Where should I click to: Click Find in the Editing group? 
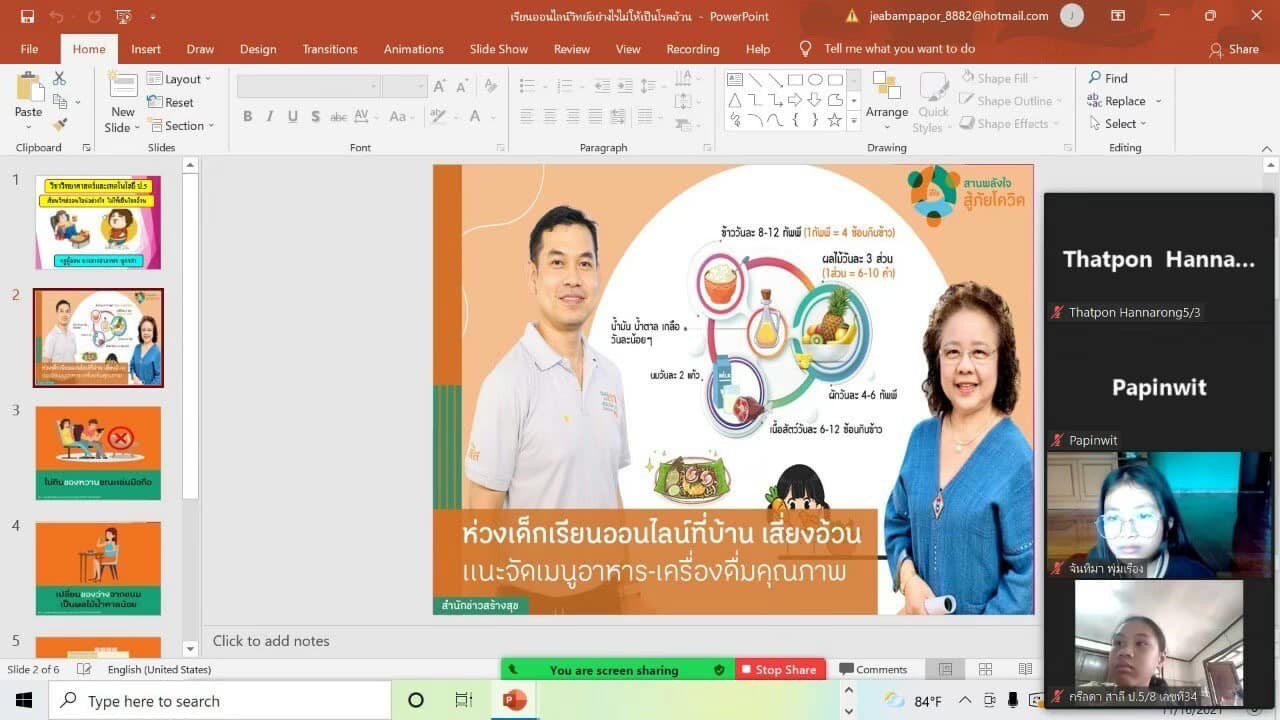[1107, 78]
